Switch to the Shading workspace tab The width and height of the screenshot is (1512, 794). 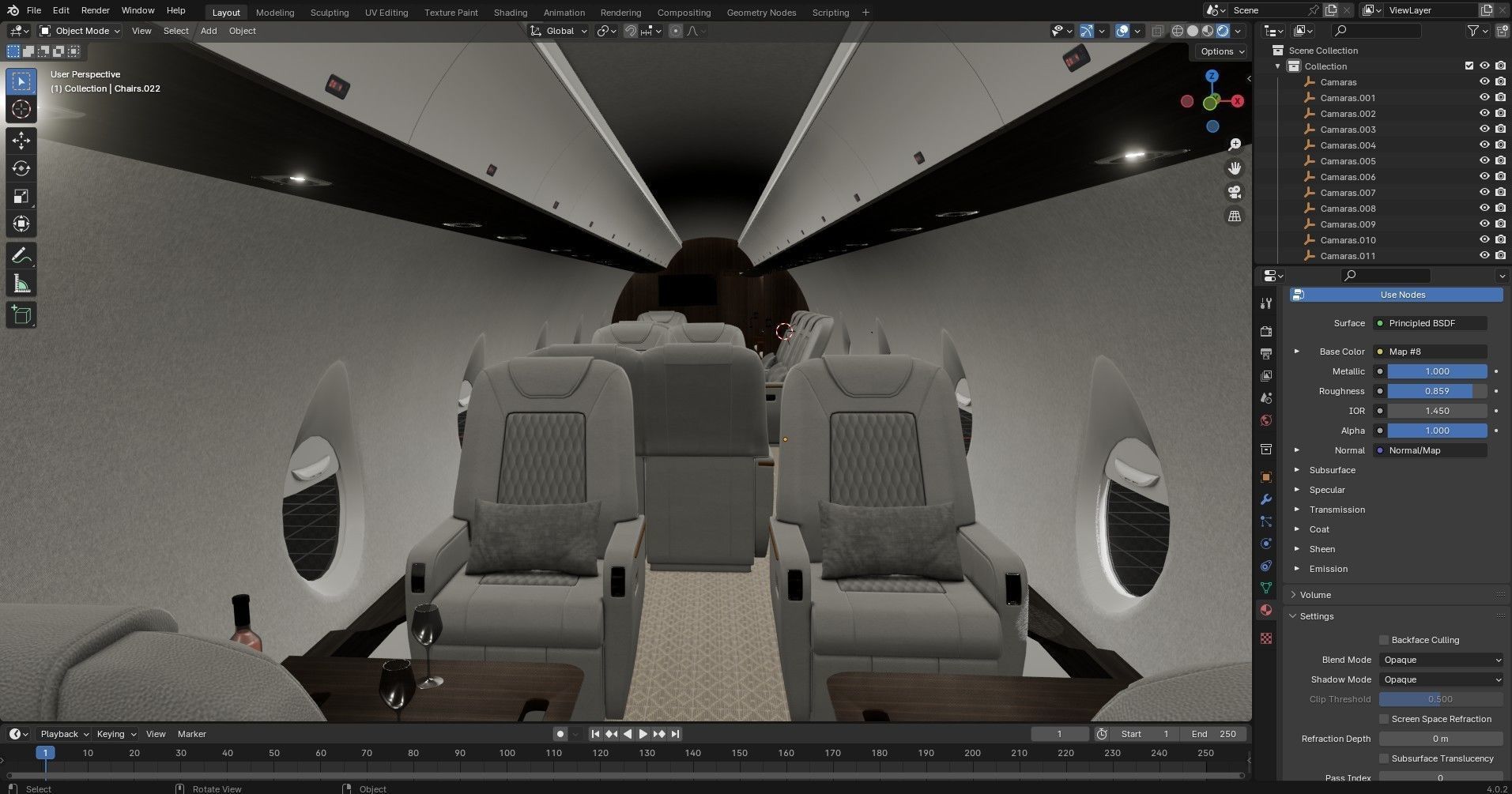pos(511,12)
